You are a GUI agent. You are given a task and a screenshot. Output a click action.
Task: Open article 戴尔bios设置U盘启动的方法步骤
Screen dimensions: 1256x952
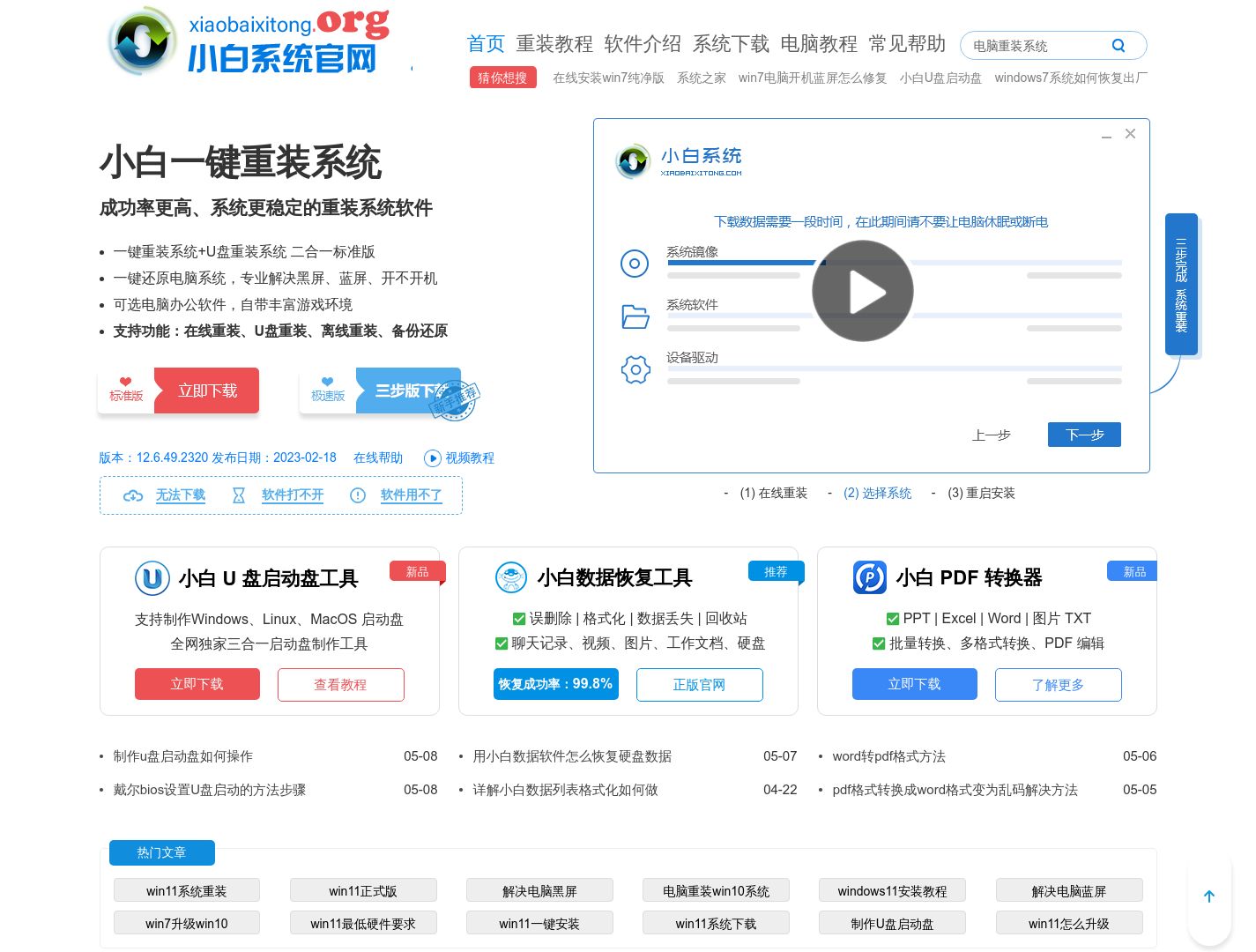[210, 790]
